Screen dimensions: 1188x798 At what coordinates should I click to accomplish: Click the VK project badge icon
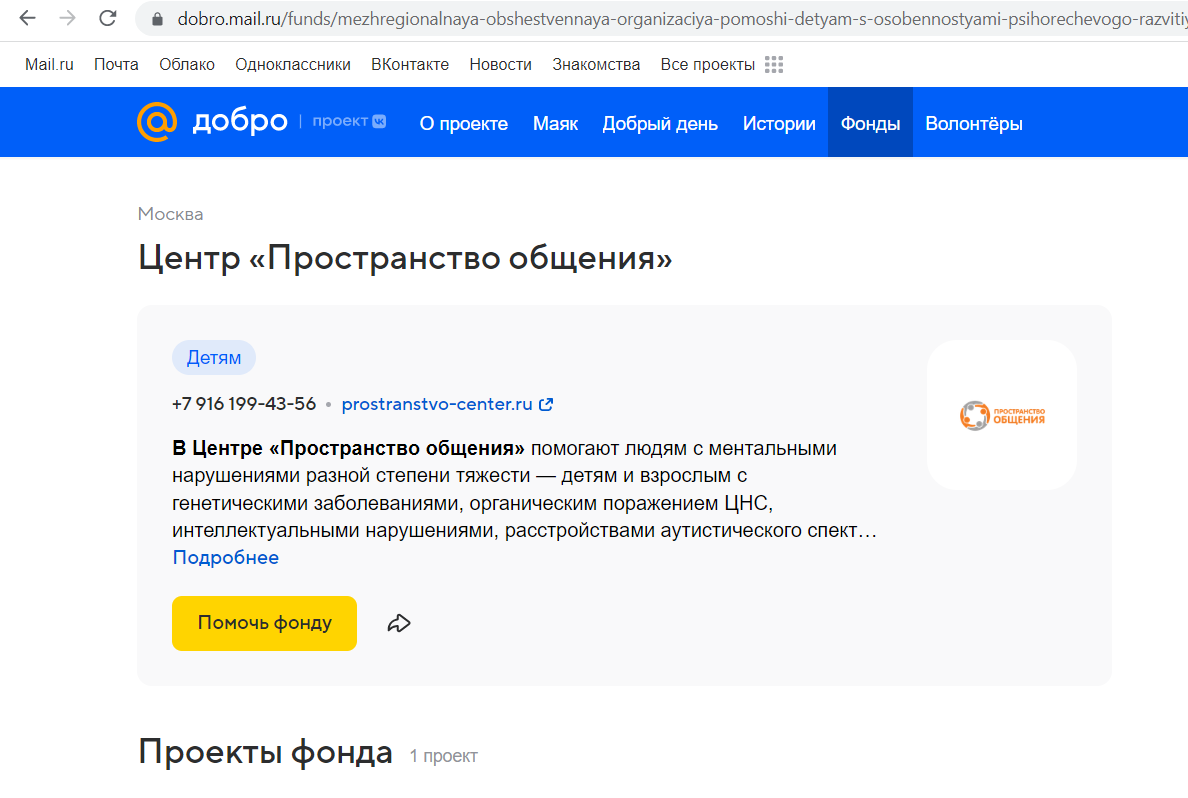pyautogui.click(x=380, y=121)
